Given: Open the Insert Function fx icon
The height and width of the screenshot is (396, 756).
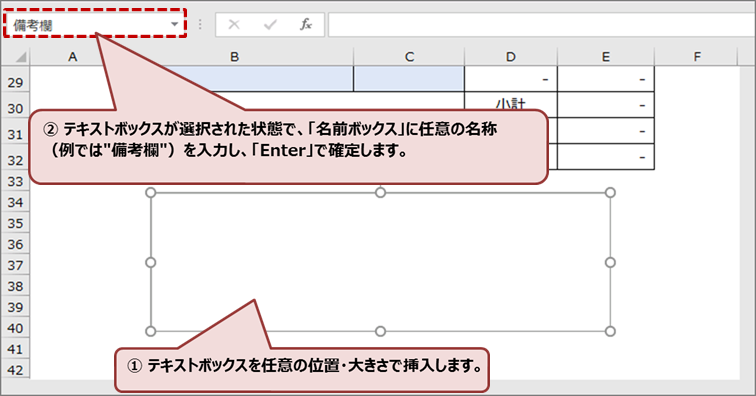Looking at the screenshot, I should (x=306, y=24).
